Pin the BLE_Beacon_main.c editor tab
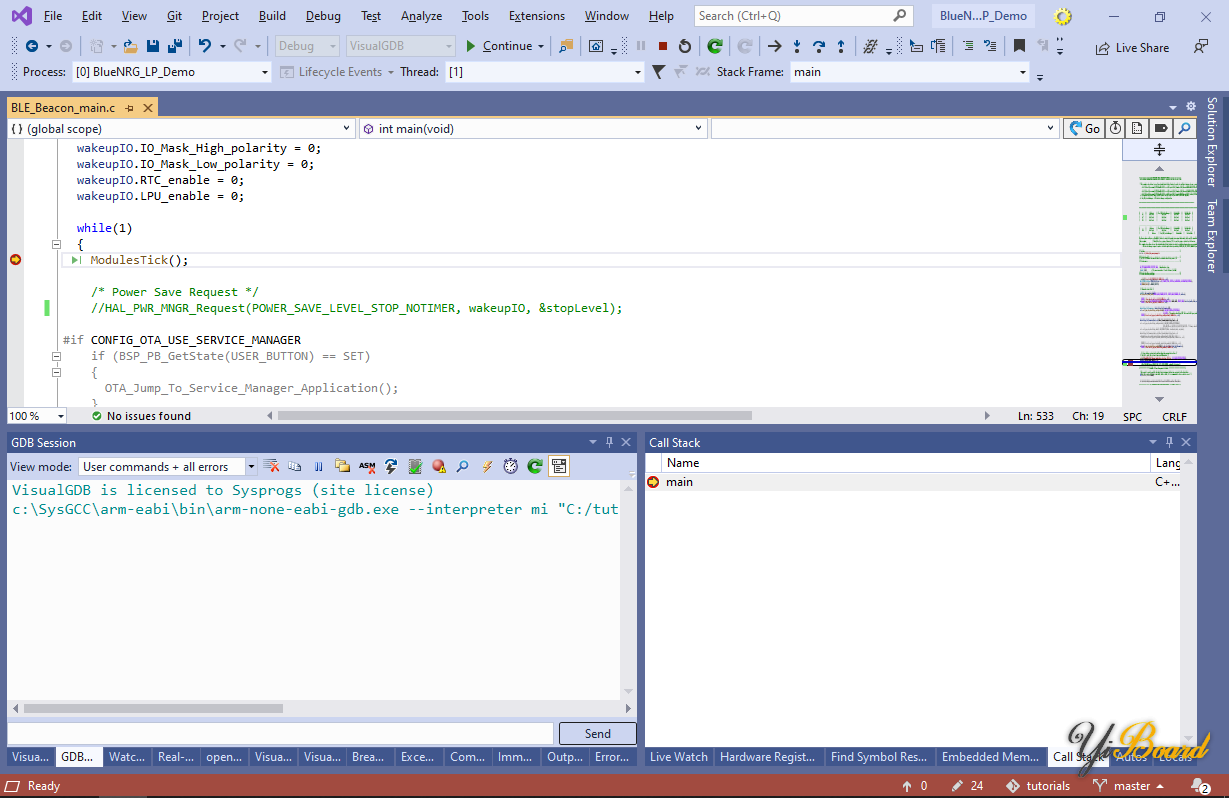 (130, 108)
